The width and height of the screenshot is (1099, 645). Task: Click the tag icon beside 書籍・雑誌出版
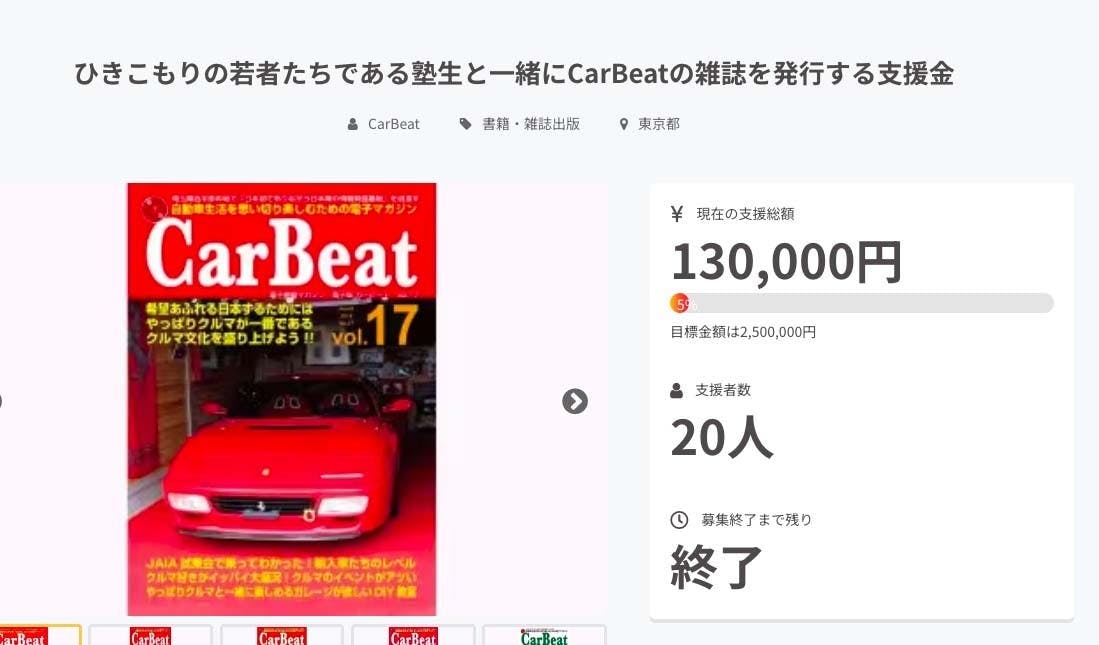coord(465,124)
